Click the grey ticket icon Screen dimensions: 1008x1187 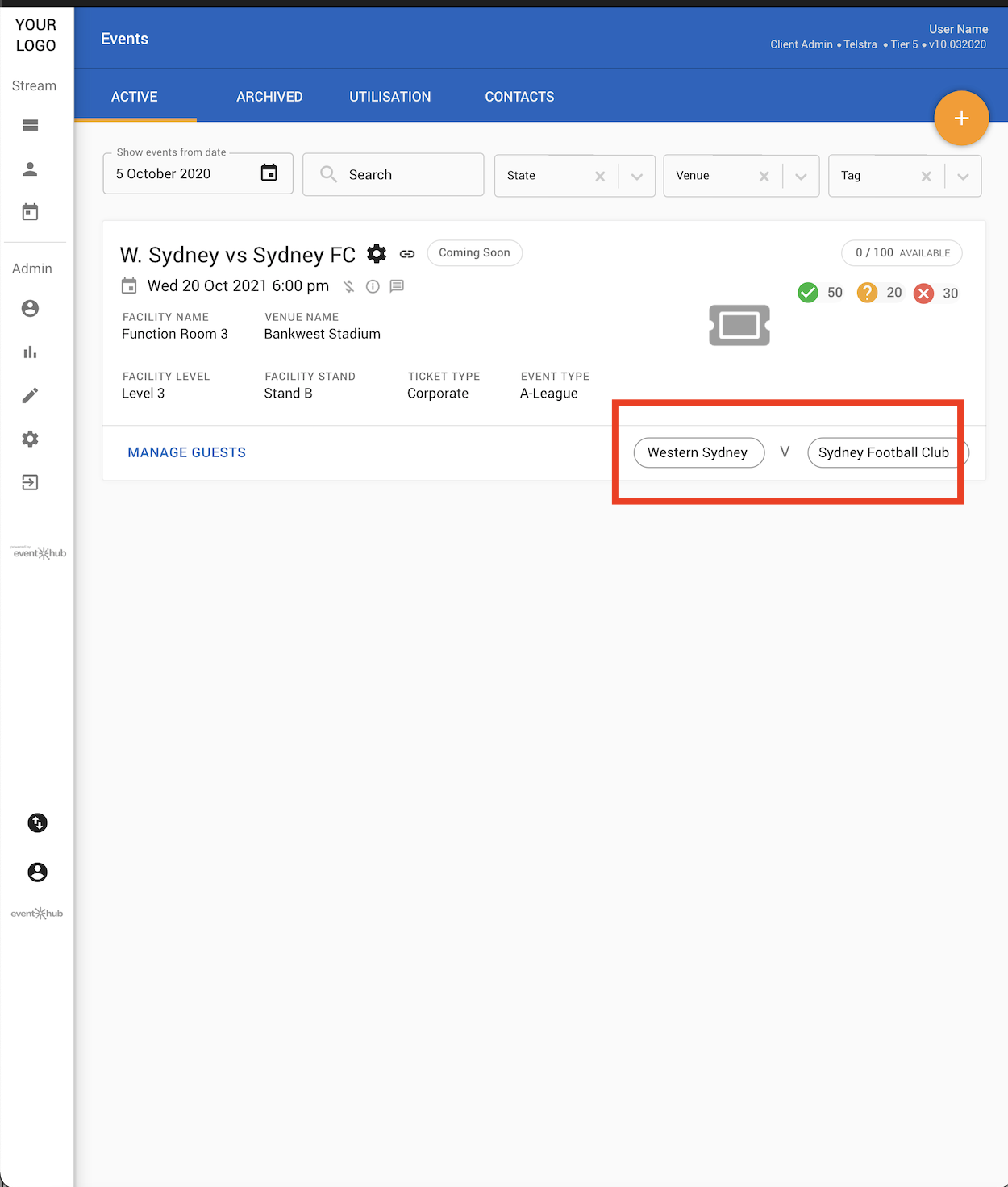739,325
